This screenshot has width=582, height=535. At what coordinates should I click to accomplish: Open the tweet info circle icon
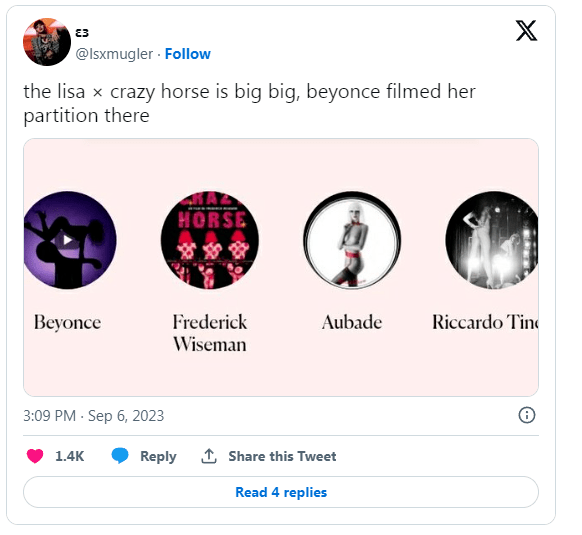(526, 415)
